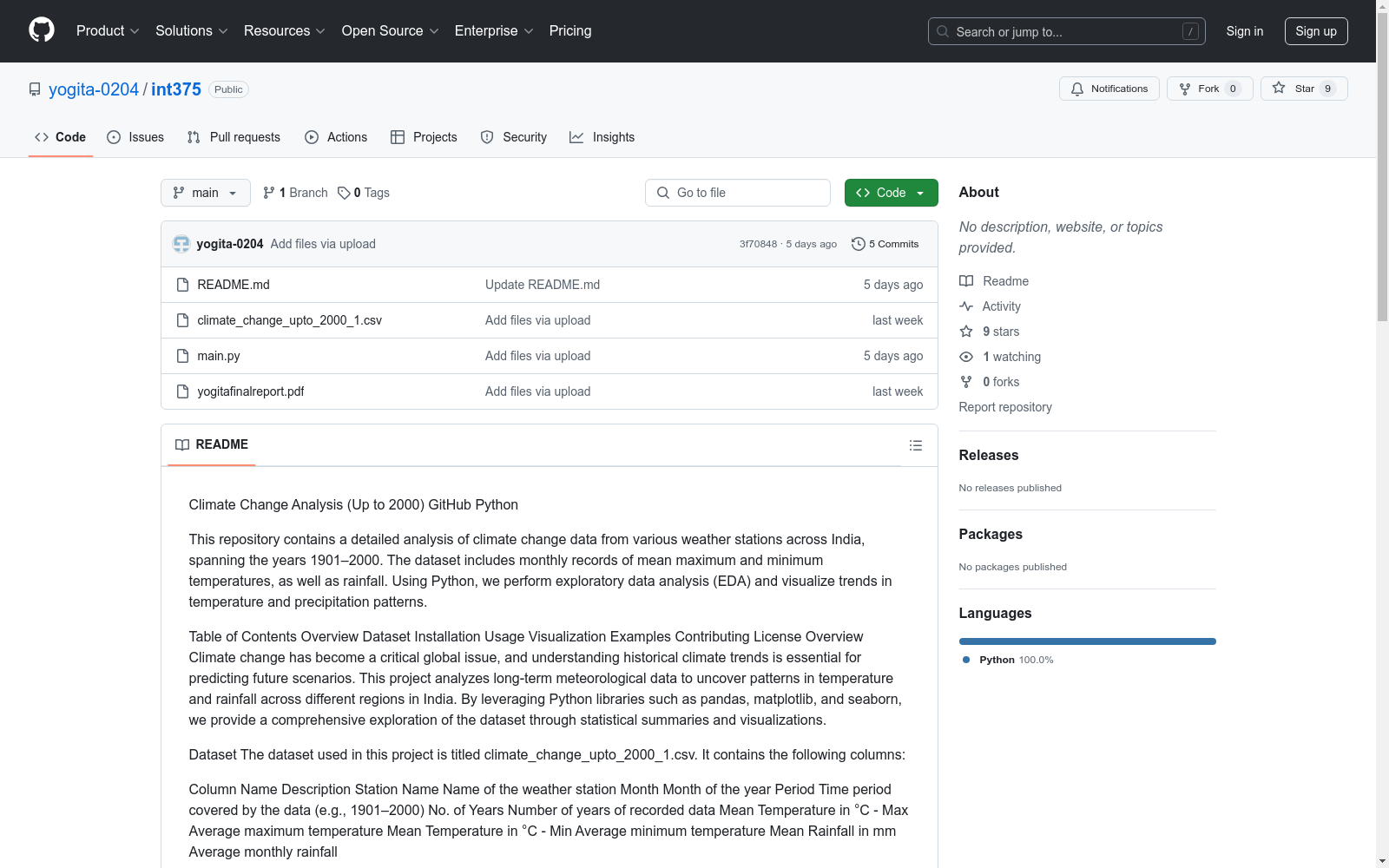Click the Sign up button
The image size is (1389, 868).
pos(1316,31)
